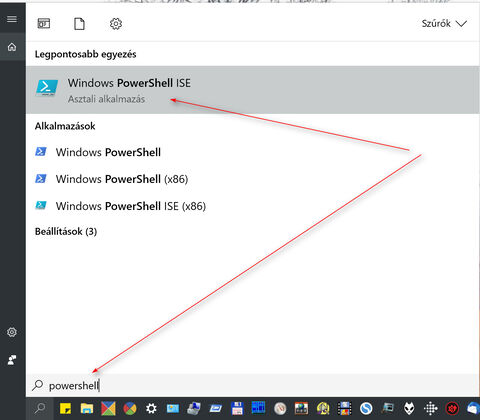Open the white gear Settings taskbar icon
Screen dimensions: 480x420
[x=151, y=408]
